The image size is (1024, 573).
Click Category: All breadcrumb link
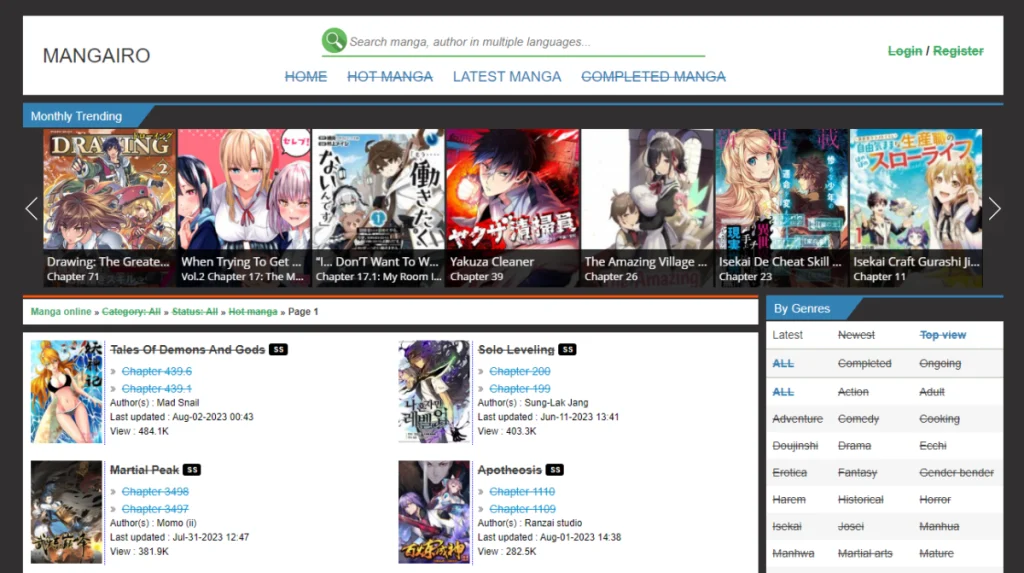point(131,312)
